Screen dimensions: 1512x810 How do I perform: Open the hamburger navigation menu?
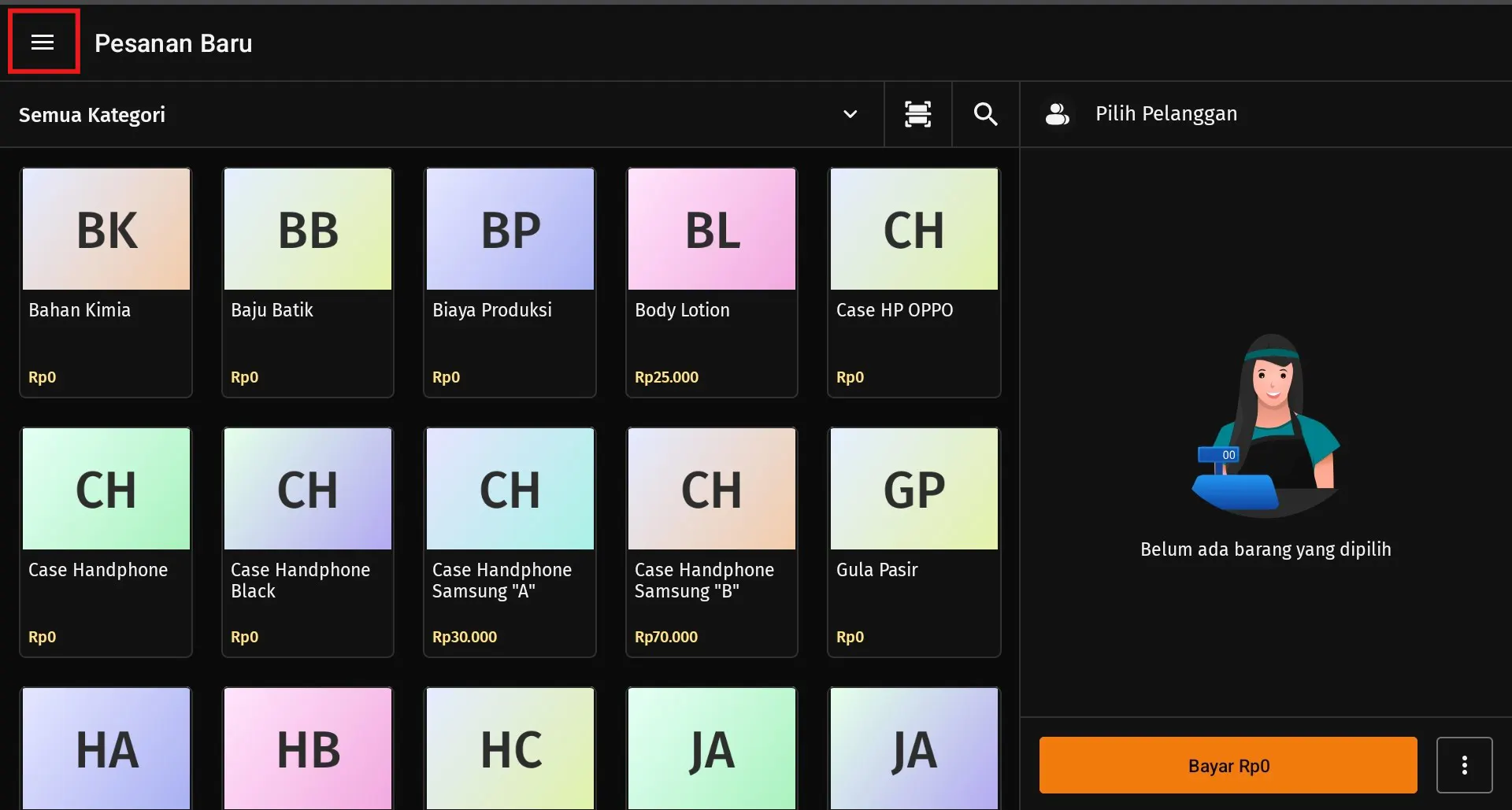coord(43,43)
